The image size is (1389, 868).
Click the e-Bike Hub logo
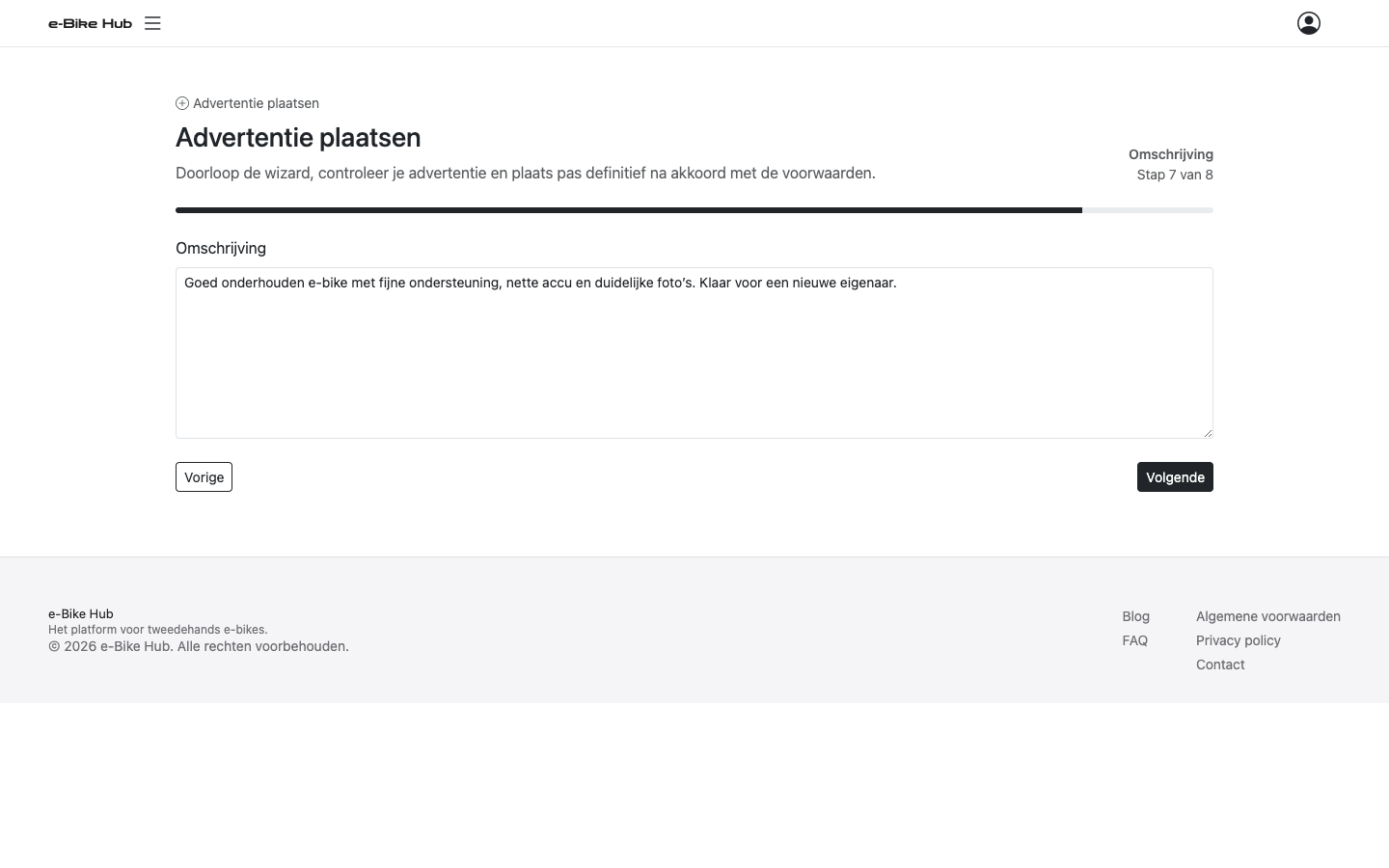point(90,23)
